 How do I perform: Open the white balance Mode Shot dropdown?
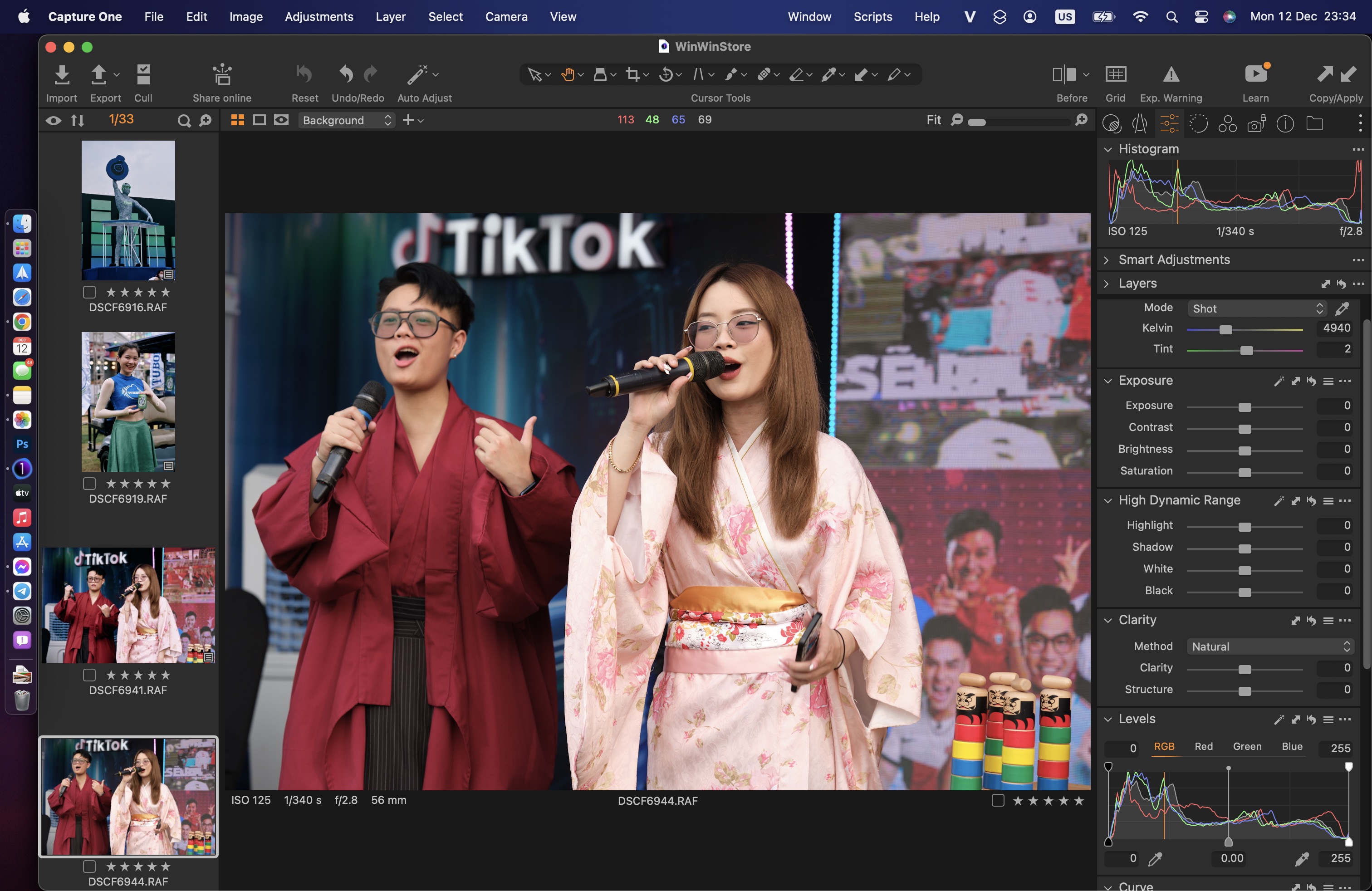point(1257,308)
